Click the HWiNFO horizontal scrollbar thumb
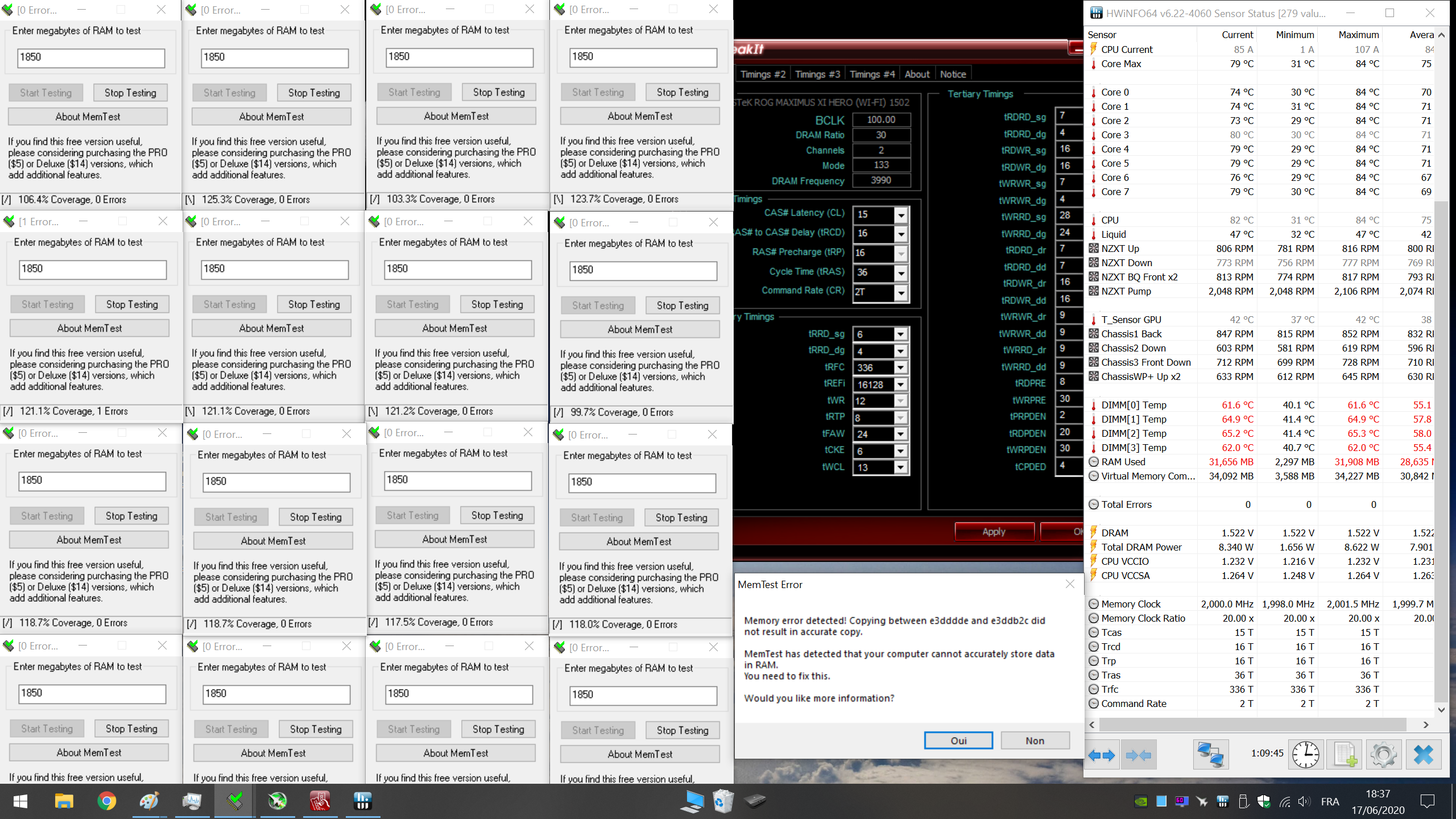Image resolution: width=1456 pixels, height=819 pixels. 1253,725
